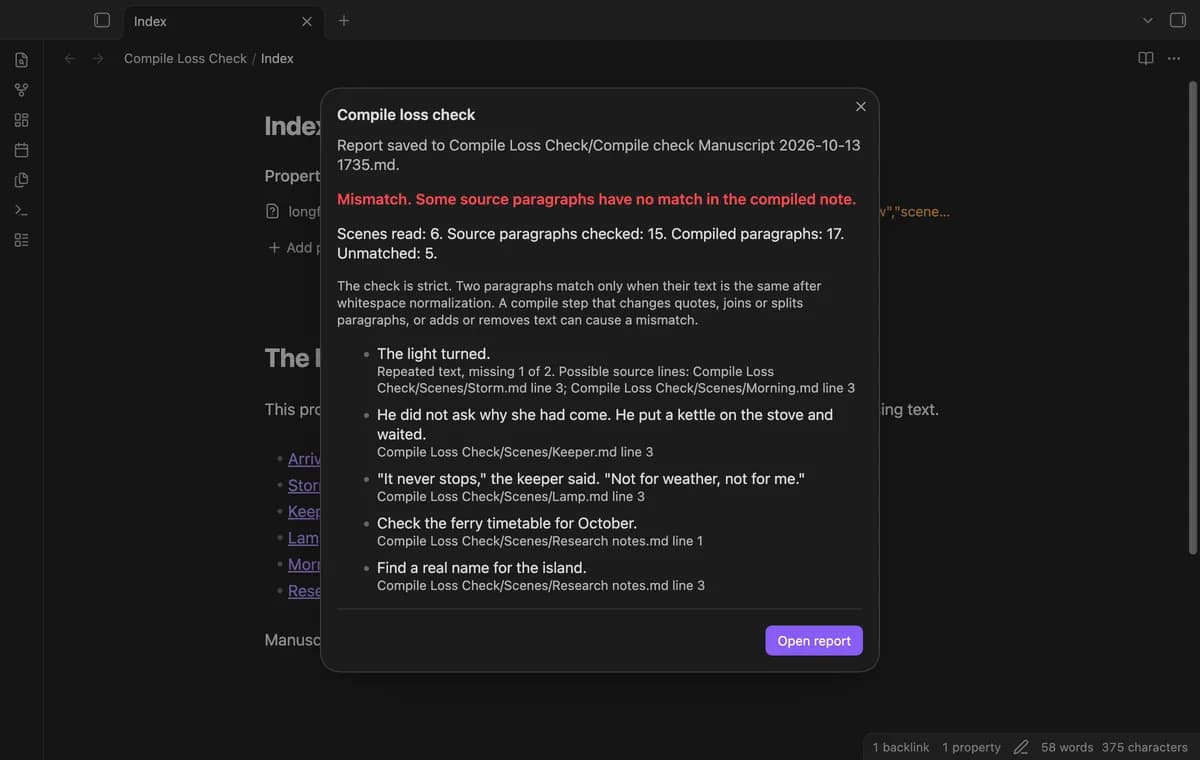This screenshot has height=760, width=1200.
Task: Show the 1 backlink status item
Action: pos(901,747)
